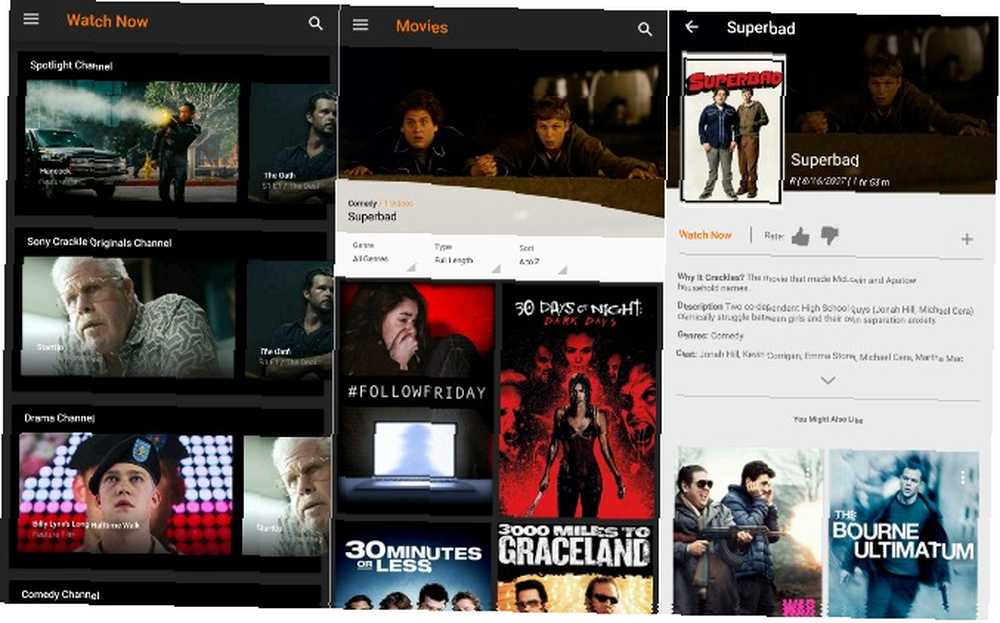Tap Superbad title in top bar
The image size is (1000, 623).
pos(761,28)
